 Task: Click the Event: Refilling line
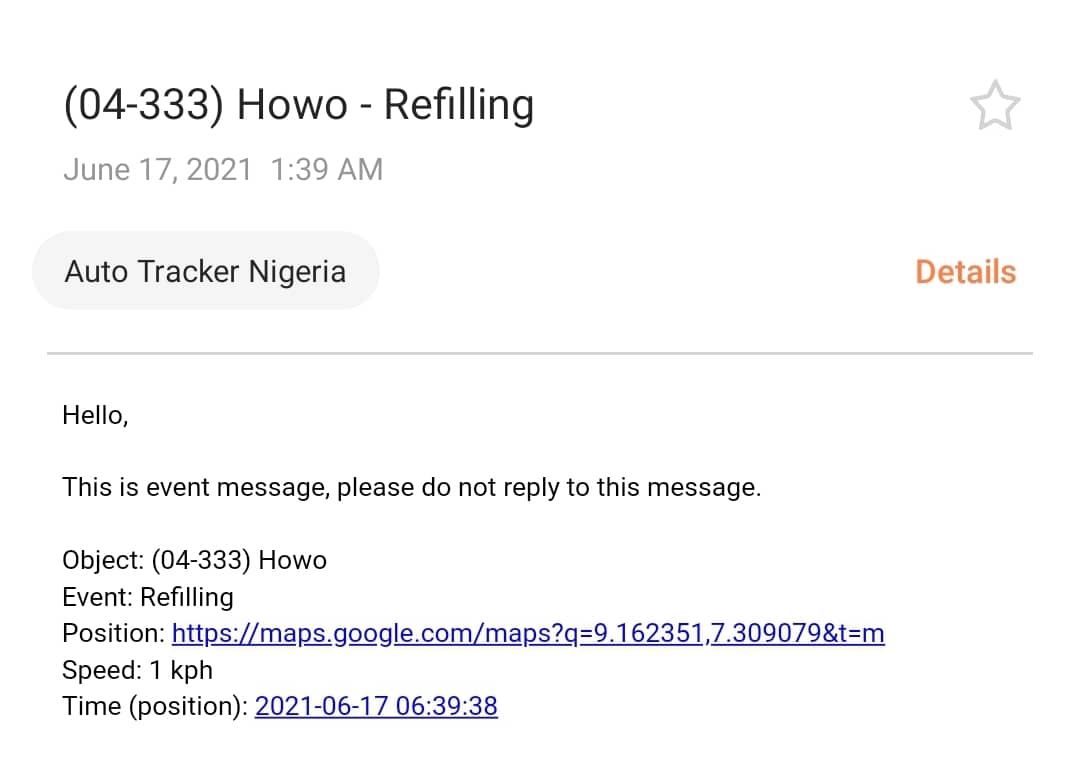coord(147,597)
